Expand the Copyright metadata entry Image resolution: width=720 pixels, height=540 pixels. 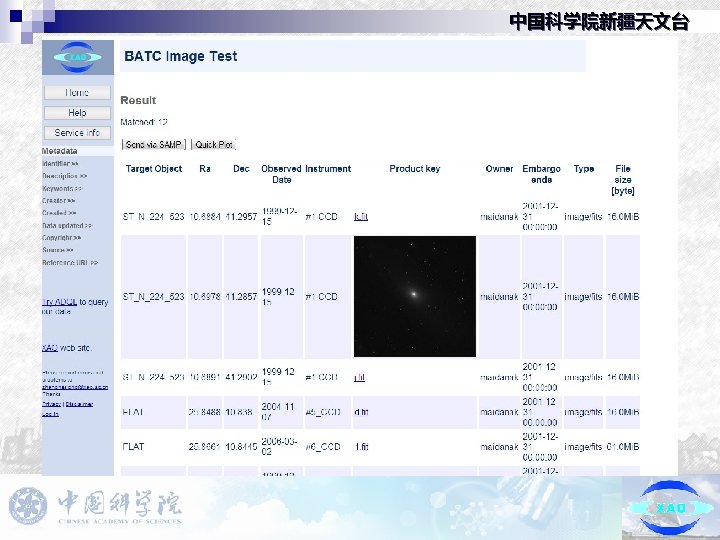(62, 238)
